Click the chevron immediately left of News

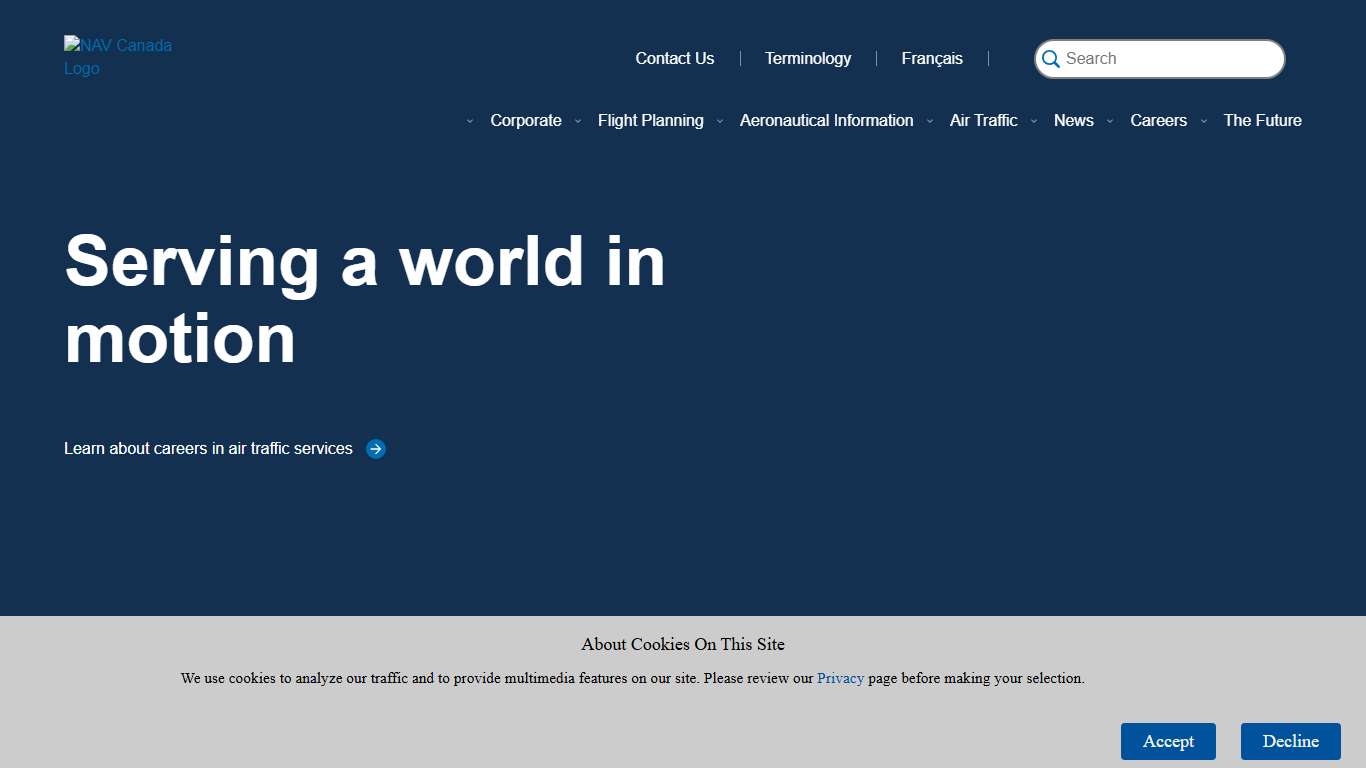coord(1034,121)
